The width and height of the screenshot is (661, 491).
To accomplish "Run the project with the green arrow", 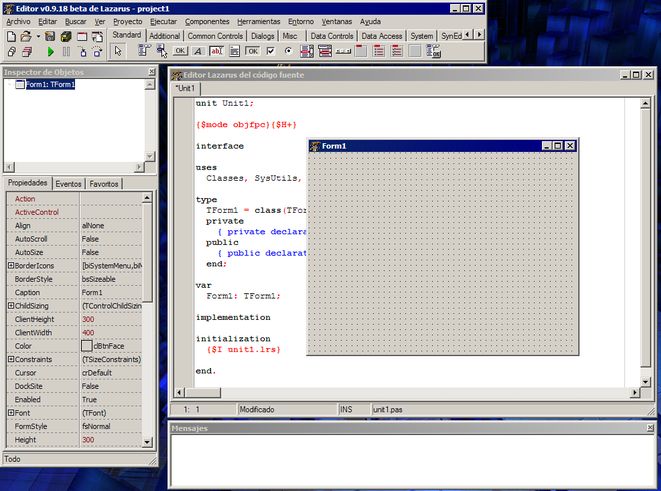I will point(51,52).
